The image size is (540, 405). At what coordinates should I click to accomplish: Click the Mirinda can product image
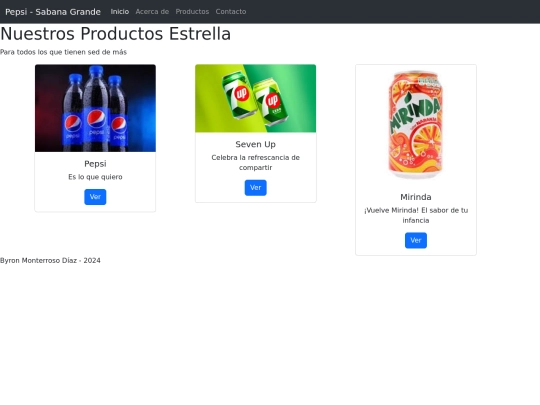tap(416, 125)
